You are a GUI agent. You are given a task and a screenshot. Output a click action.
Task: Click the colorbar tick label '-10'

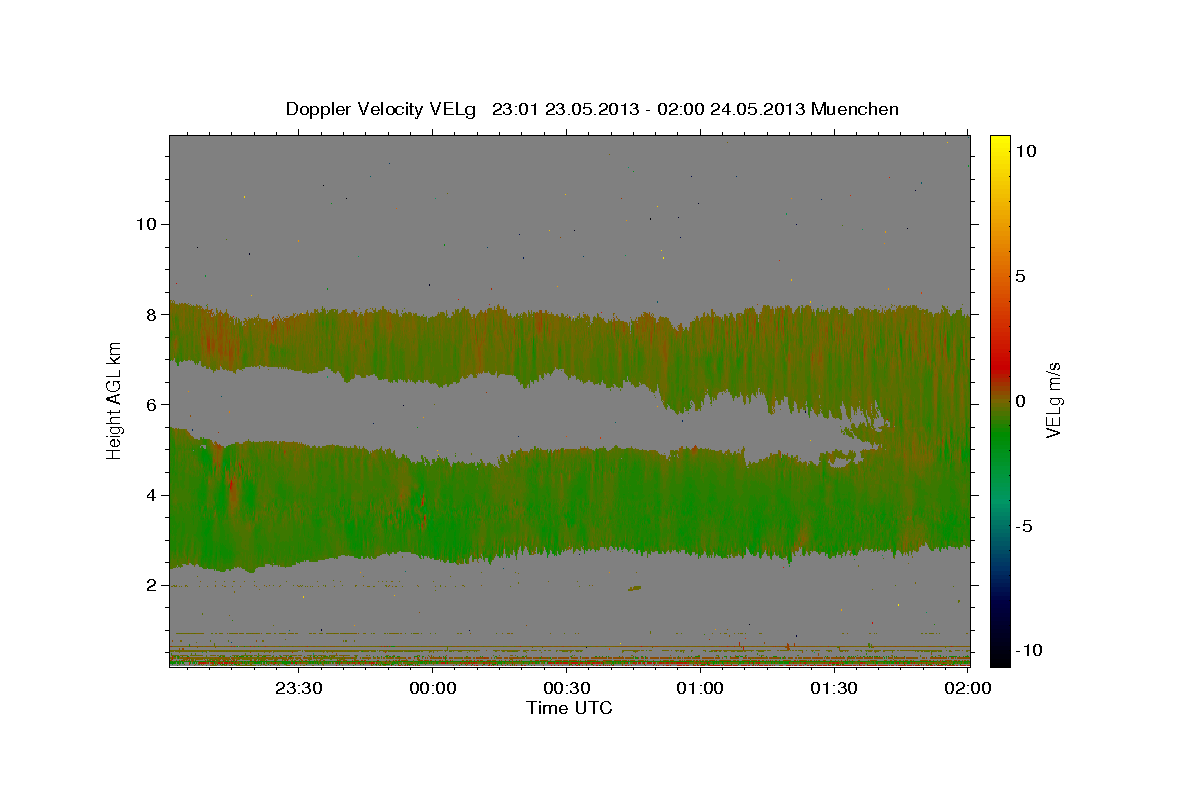(1027, 651)
